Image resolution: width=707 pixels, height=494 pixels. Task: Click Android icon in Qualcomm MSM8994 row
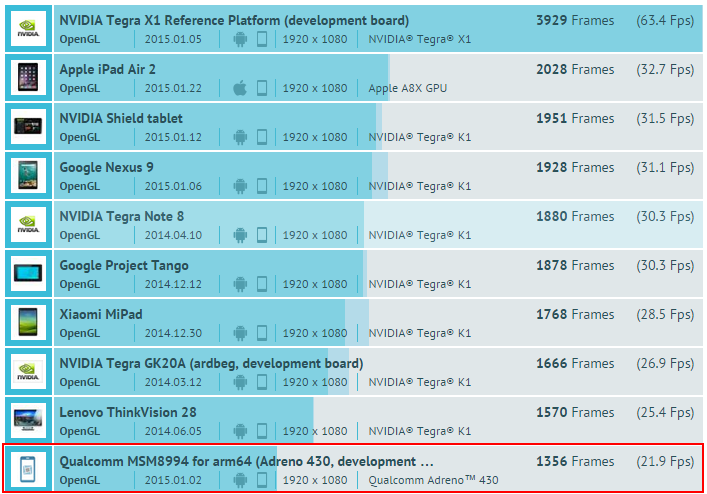(240, 481)
